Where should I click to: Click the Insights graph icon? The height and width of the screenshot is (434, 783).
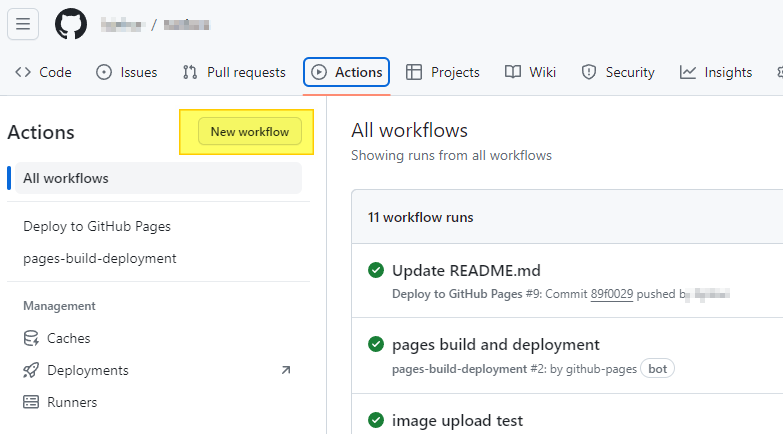(x=688, y=72)
